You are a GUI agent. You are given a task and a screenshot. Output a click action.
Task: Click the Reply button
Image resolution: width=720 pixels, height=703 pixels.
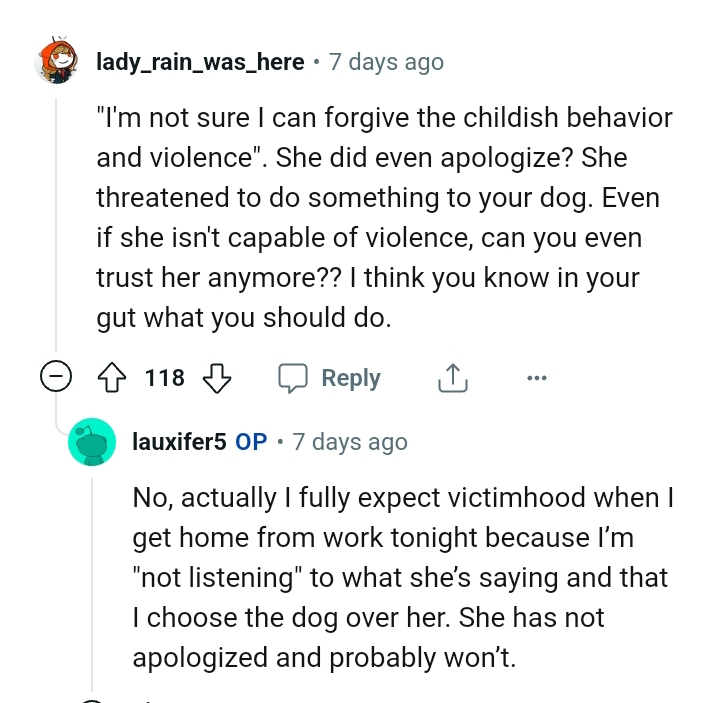330,378
